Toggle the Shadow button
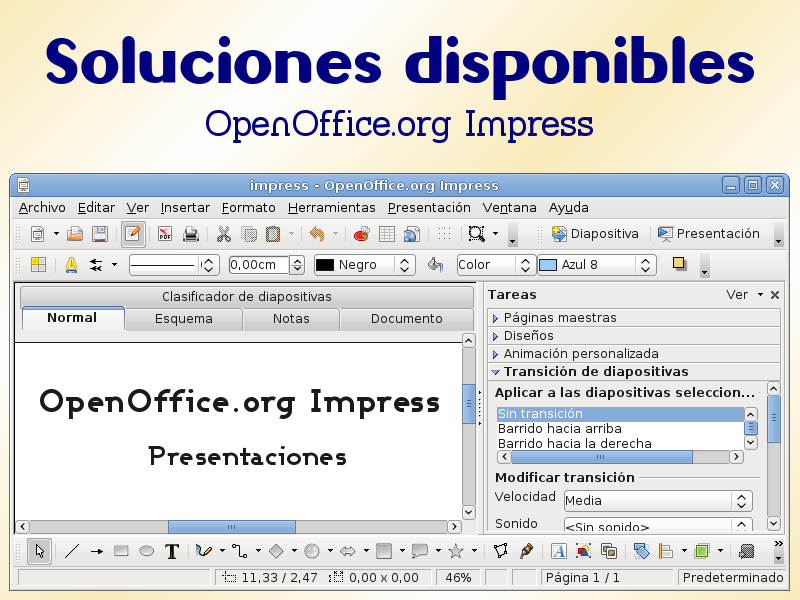 pos(680,264)
